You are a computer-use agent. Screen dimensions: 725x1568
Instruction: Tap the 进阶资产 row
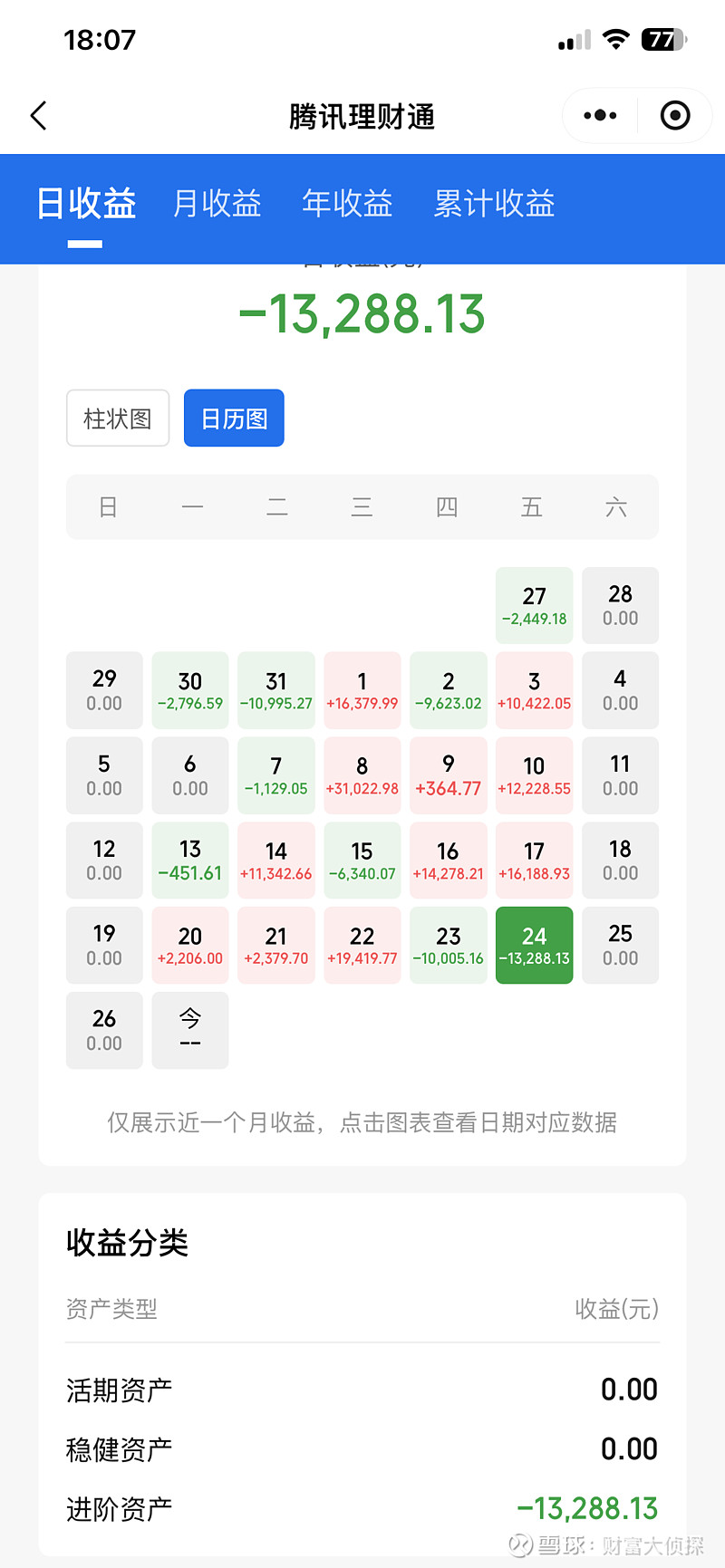pos(362,1509)
